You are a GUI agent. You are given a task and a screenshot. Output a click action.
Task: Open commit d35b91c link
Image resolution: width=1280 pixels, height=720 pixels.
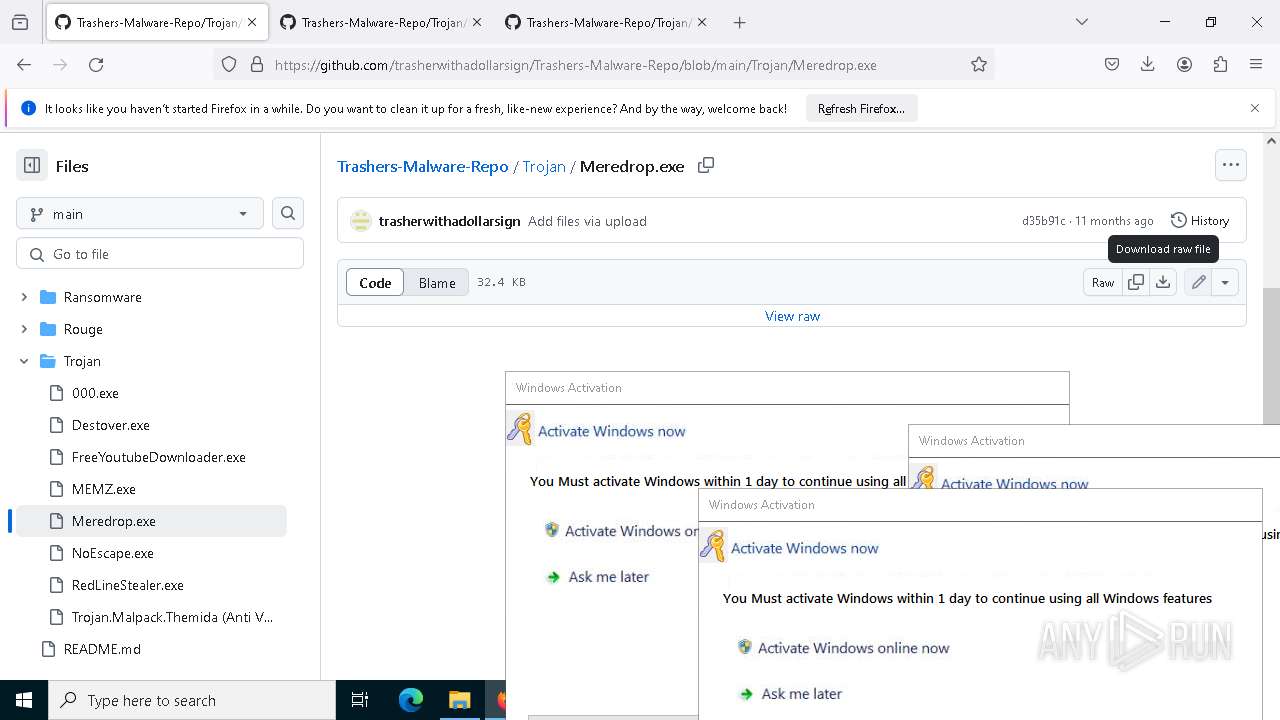[1043, 221]
